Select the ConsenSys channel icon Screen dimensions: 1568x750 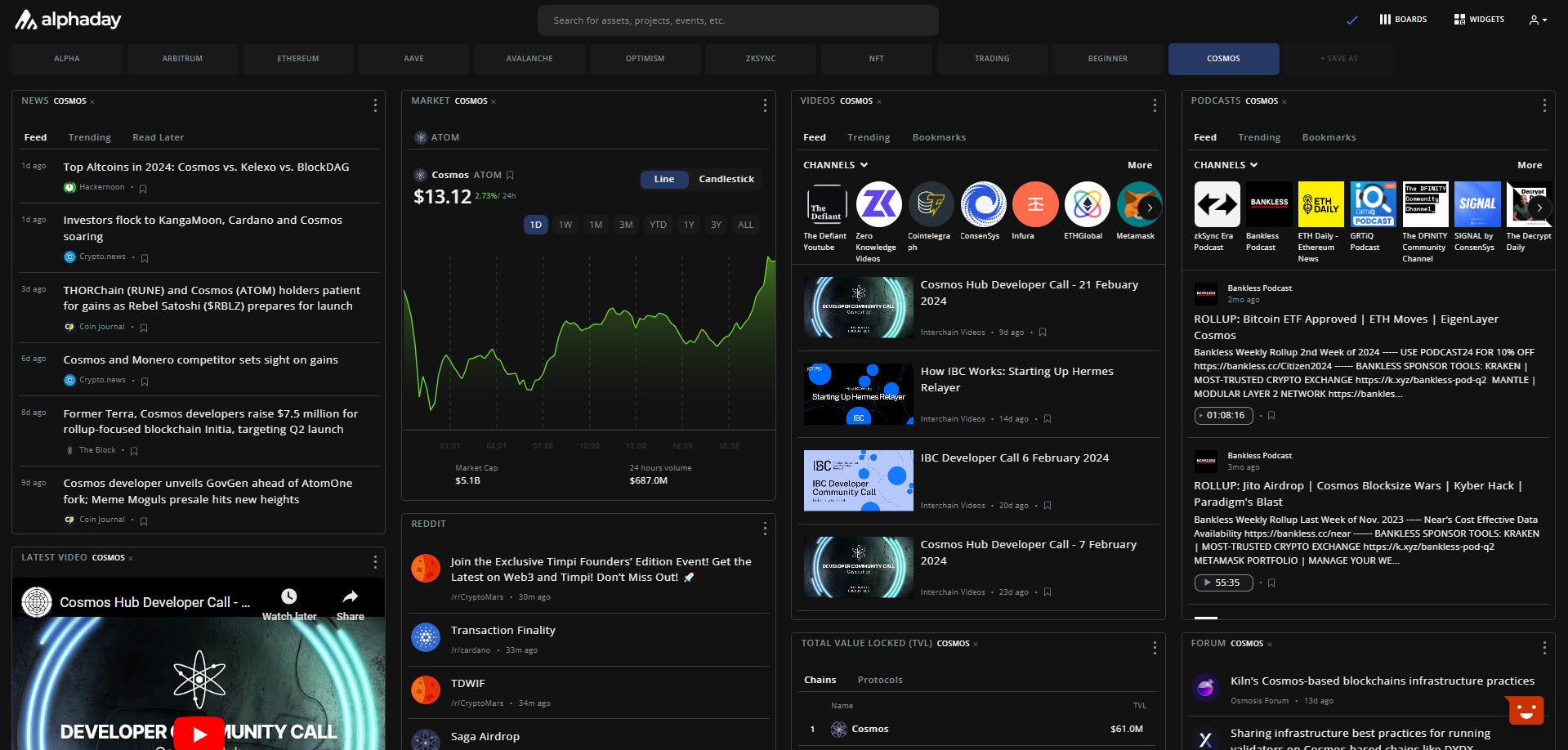point(983,204)
